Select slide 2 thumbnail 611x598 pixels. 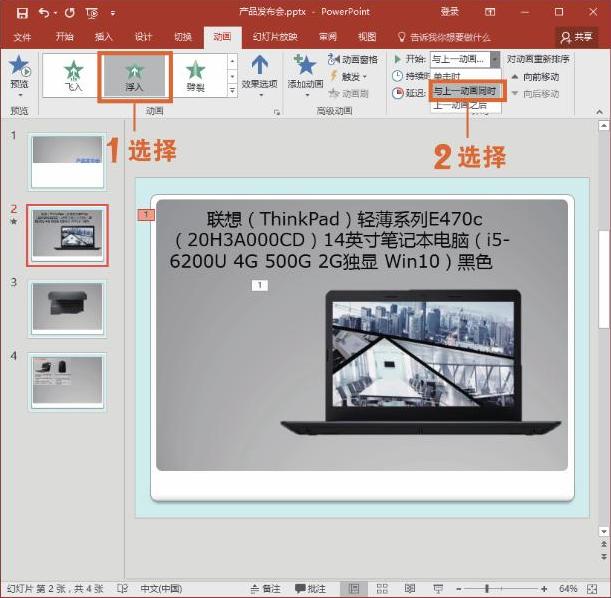(x=67, y=235)
